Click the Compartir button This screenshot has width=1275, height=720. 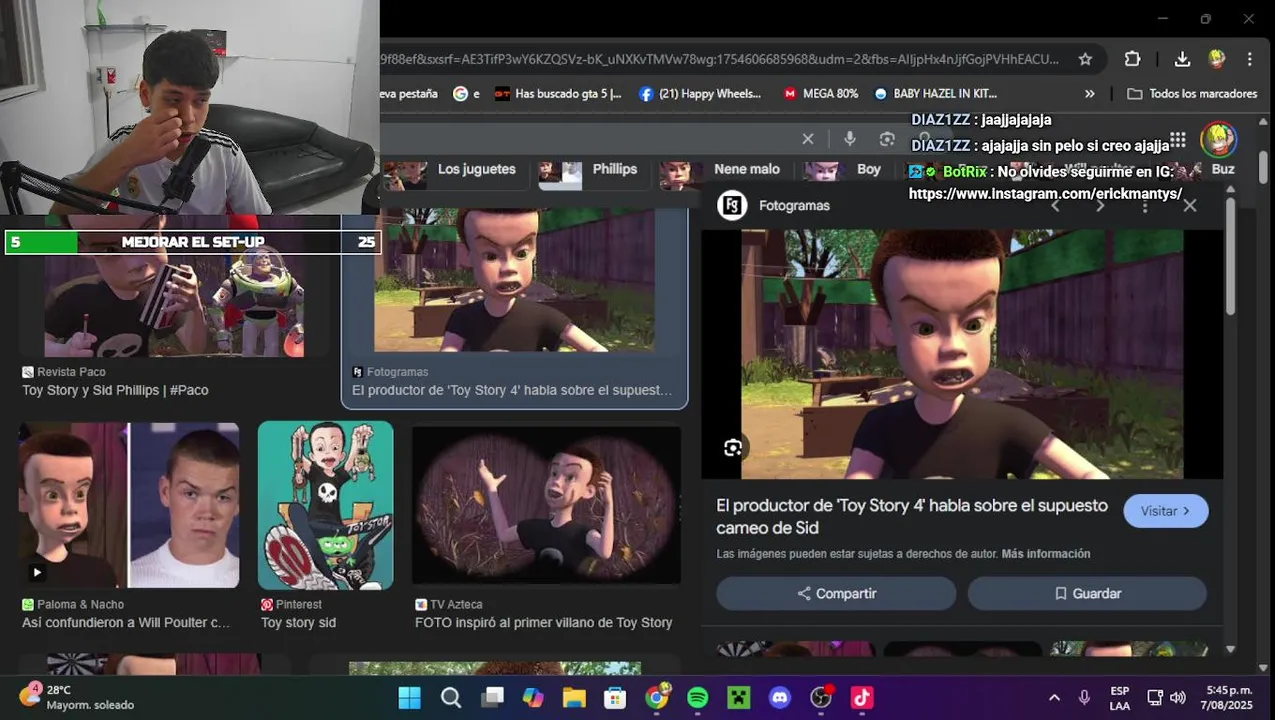836,593
